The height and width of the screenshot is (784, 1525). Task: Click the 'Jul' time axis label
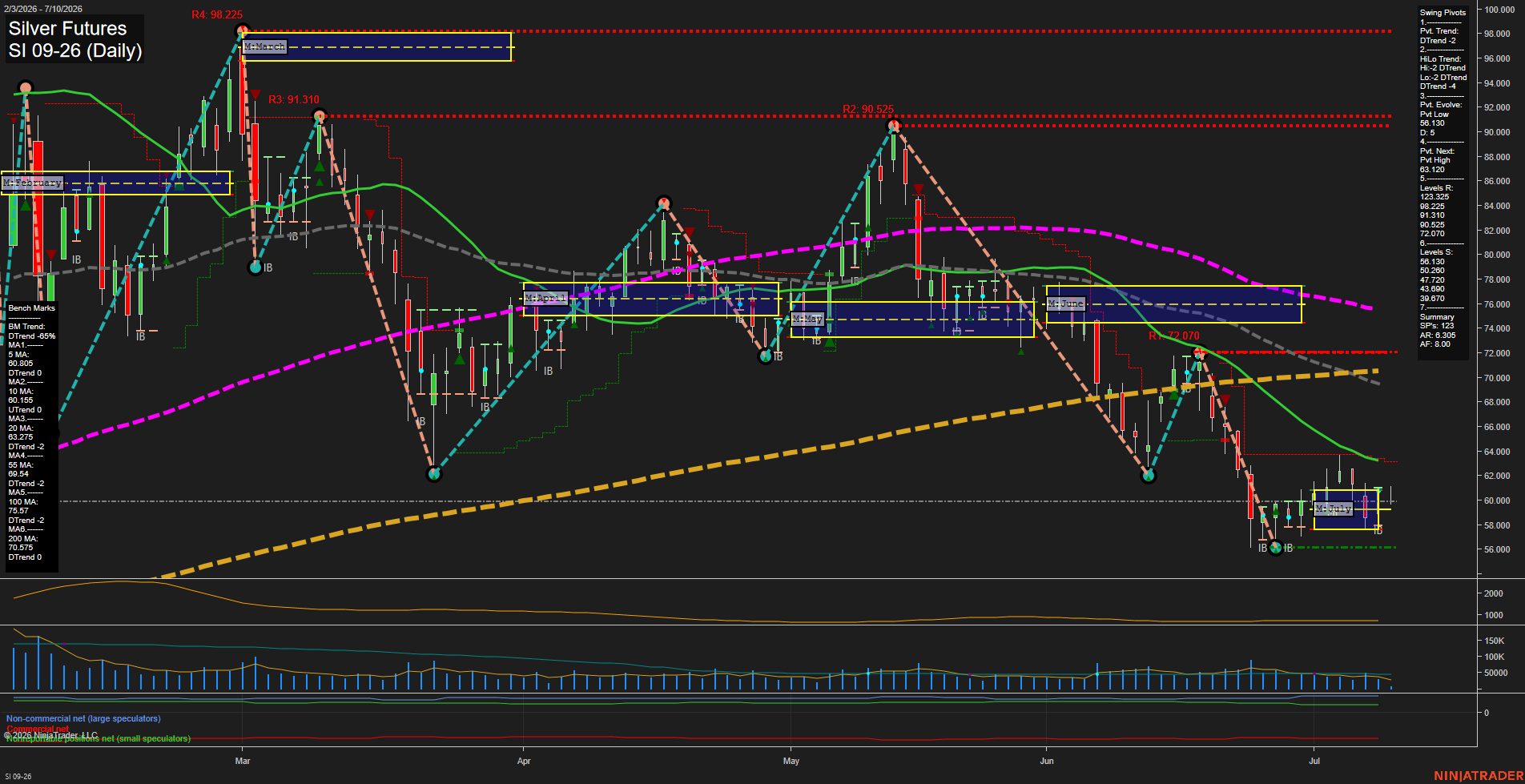tap(1314, 761)
